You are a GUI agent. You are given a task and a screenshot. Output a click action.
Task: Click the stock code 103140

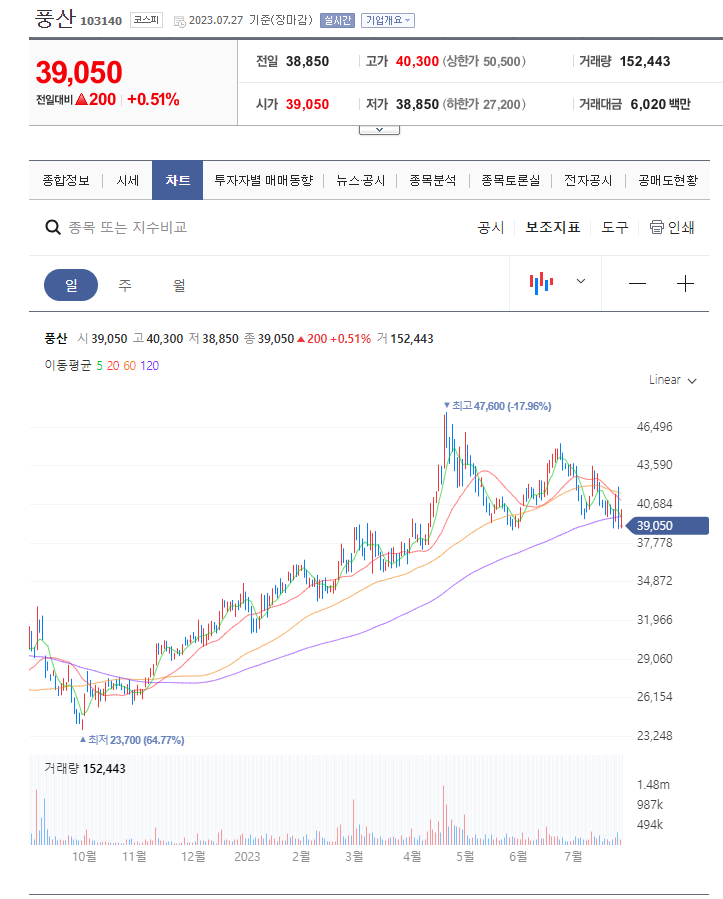pos(101,21)
